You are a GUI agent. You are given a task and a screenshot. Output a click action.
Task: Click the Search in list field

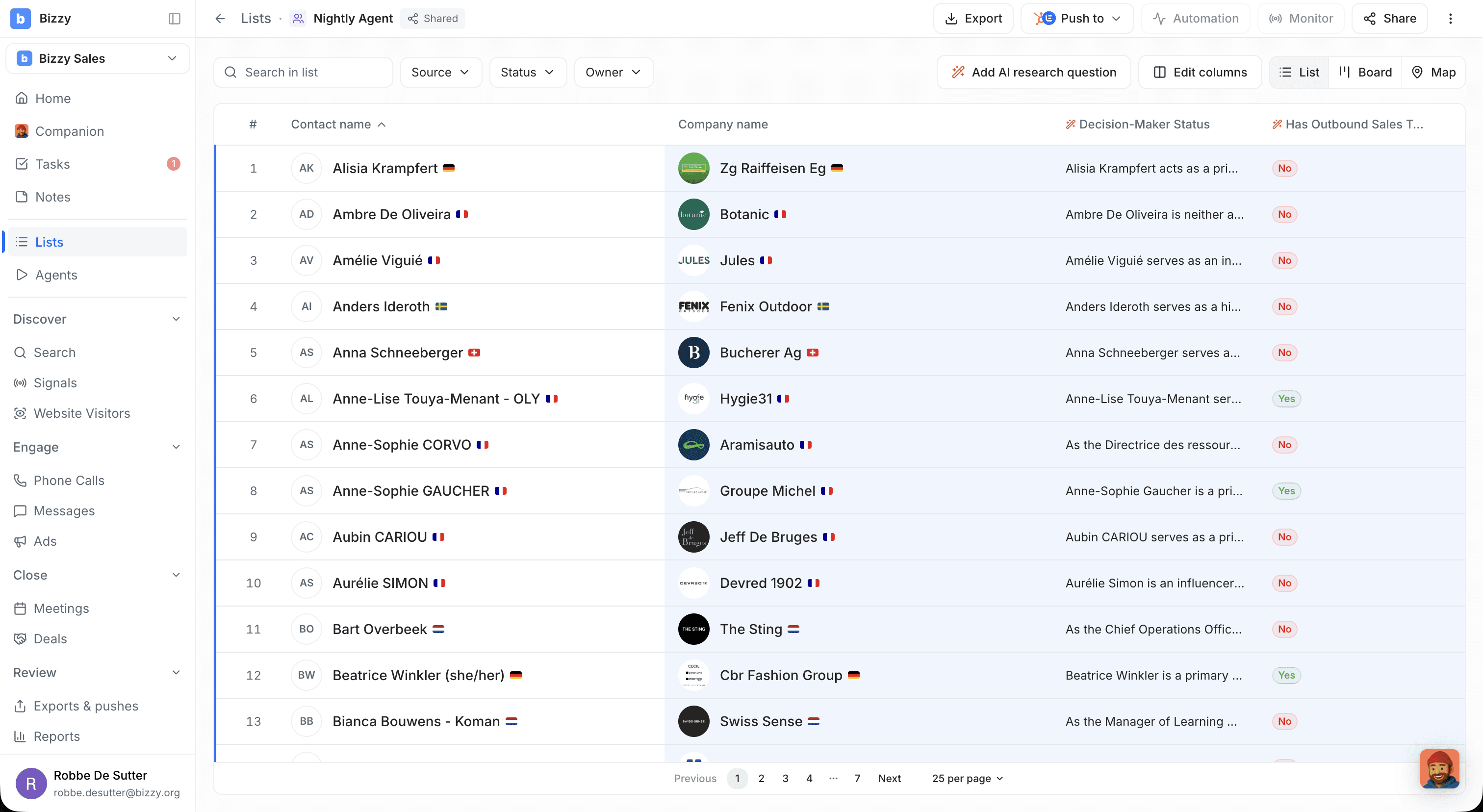tap(304, 72)
